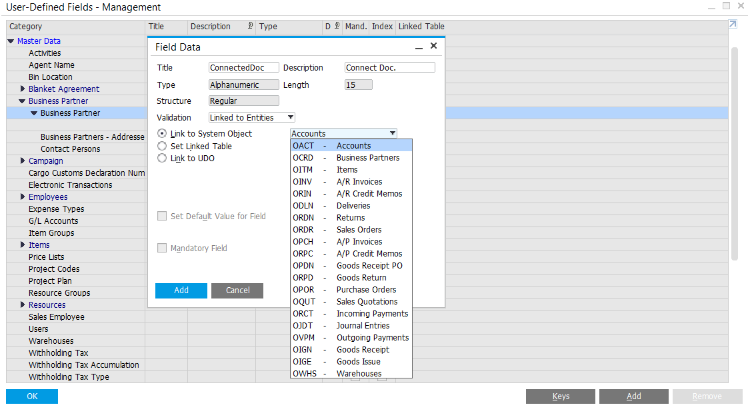Image resolution: width=748 pixels, height=410 pixels.
Task: Click the OK button at bottom
Action: coord(32,396)
